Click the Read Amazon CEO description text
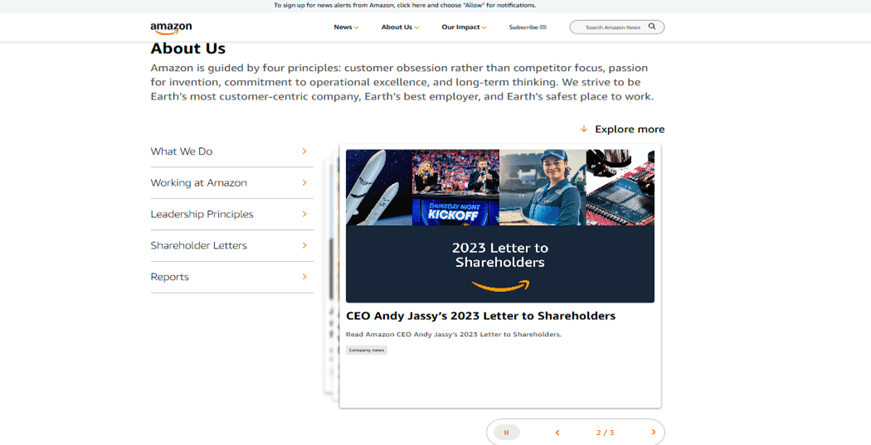 tap(453, 334)
